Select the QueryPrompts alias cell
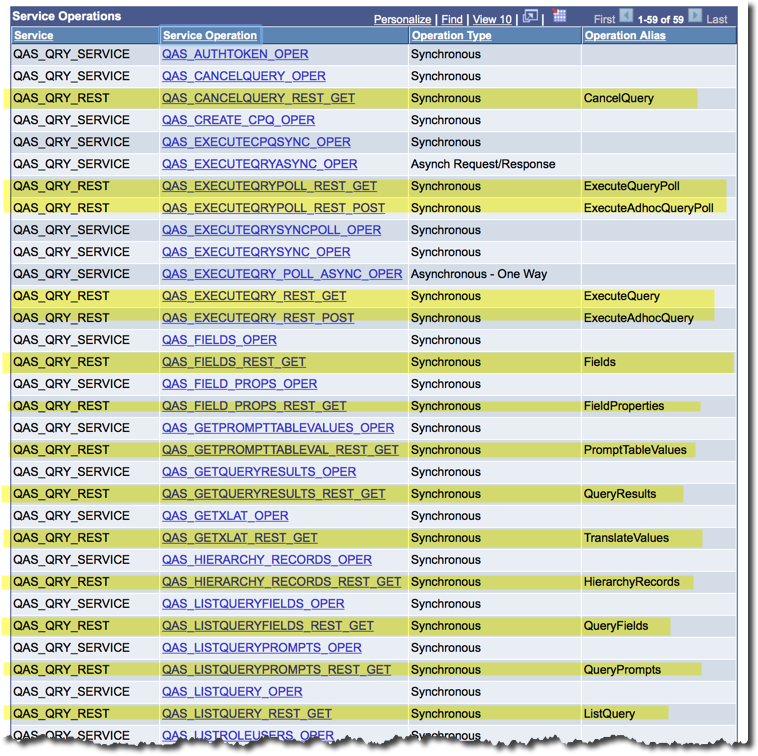The width and height of the screenshot is (758, 756). click(x=658, y=670)
